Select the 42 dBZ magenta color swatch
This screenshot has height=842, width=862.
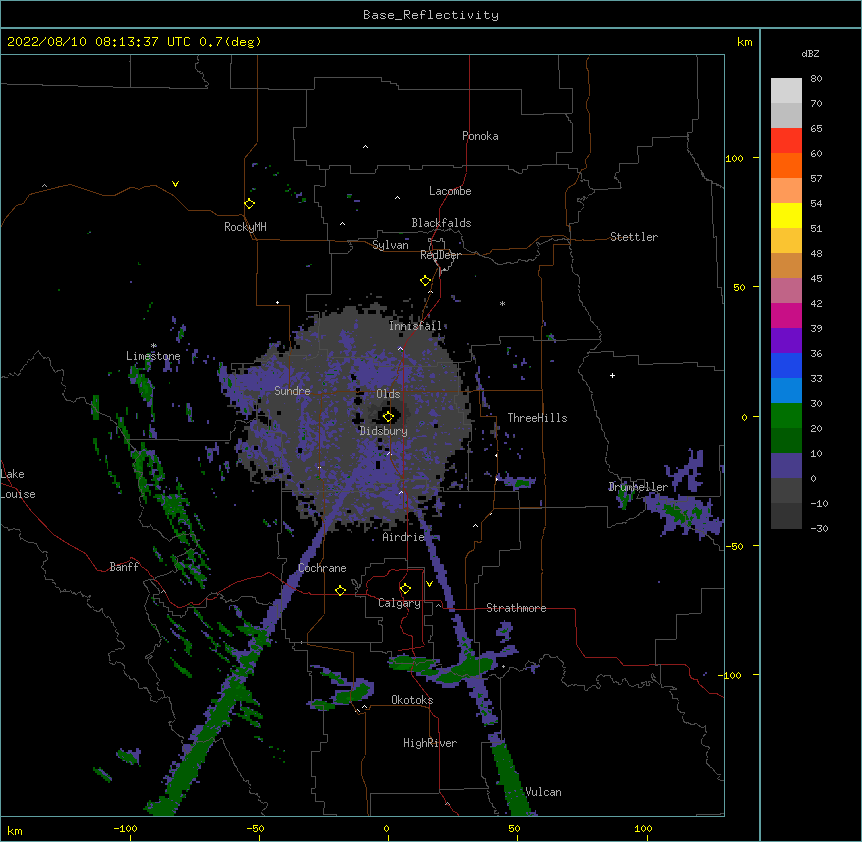(786, 315)
